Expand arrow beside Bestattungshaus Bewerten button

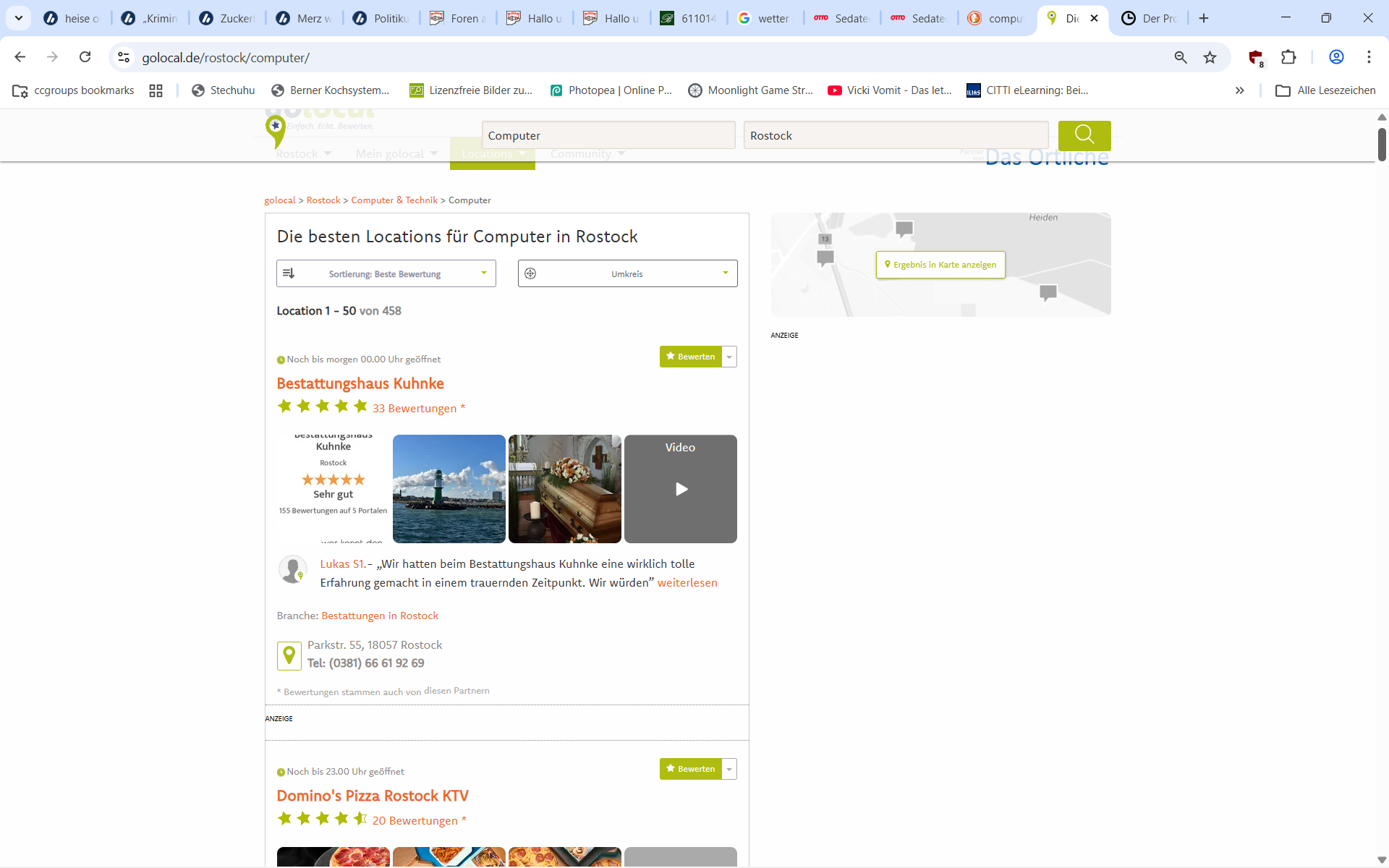click(729, 357)
